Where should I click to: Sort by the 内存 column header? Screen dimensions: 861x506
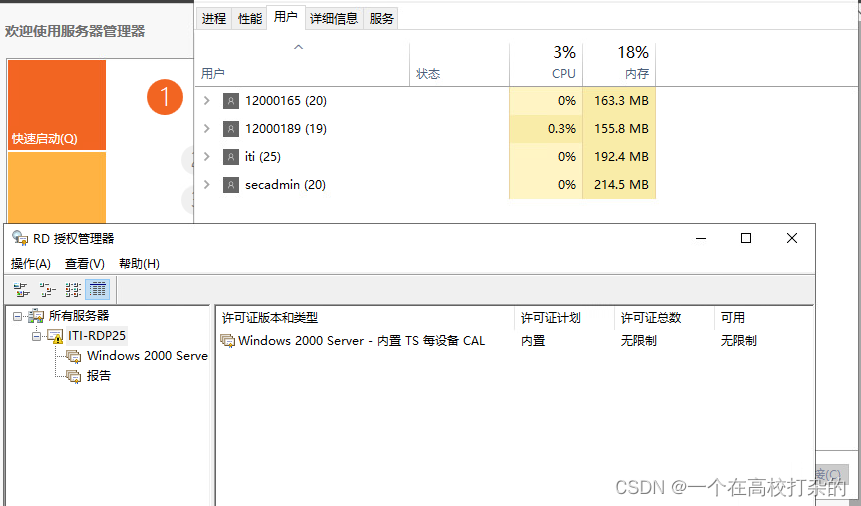619,64
